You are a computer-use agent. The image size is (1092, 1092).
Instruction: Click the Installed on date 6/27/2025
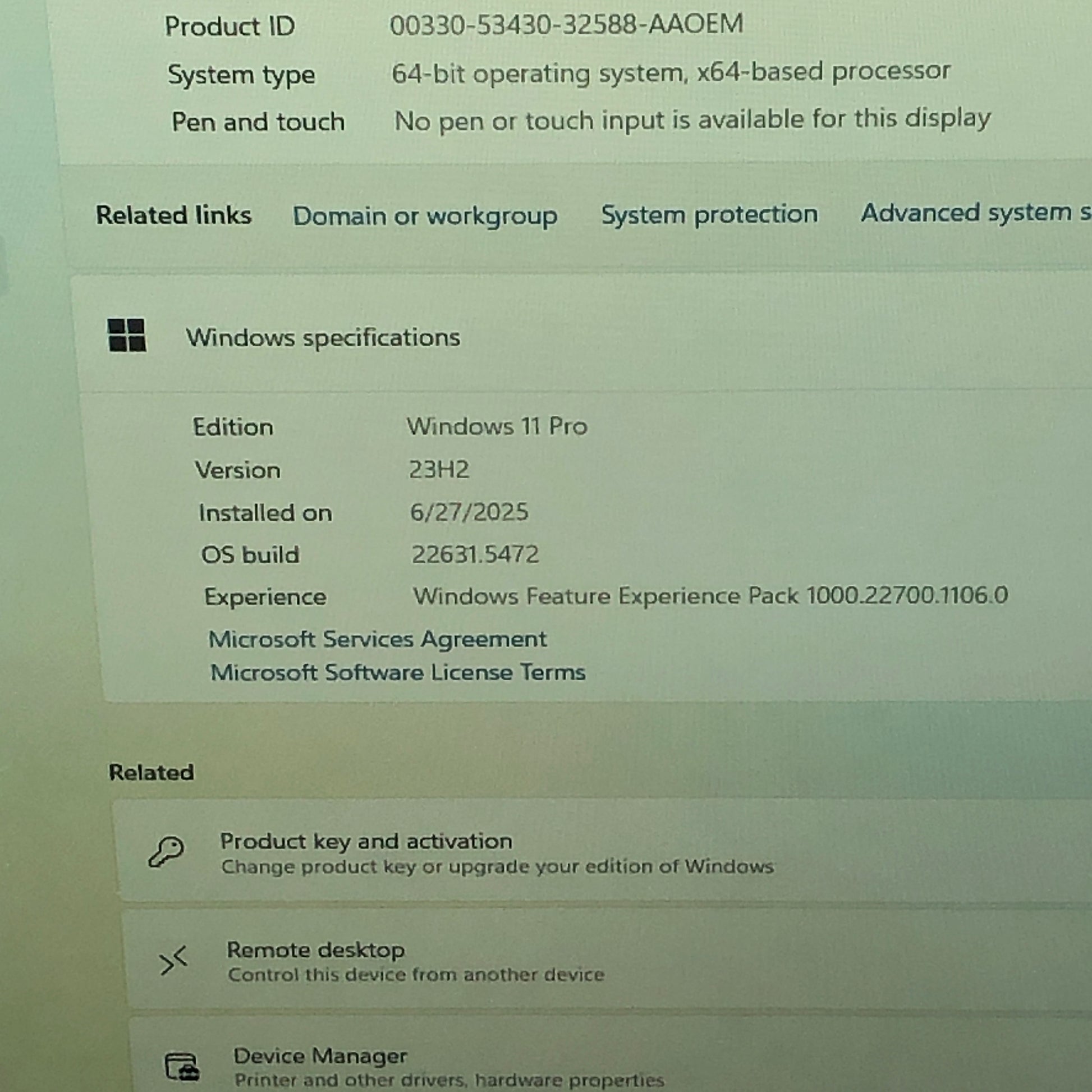469,512
